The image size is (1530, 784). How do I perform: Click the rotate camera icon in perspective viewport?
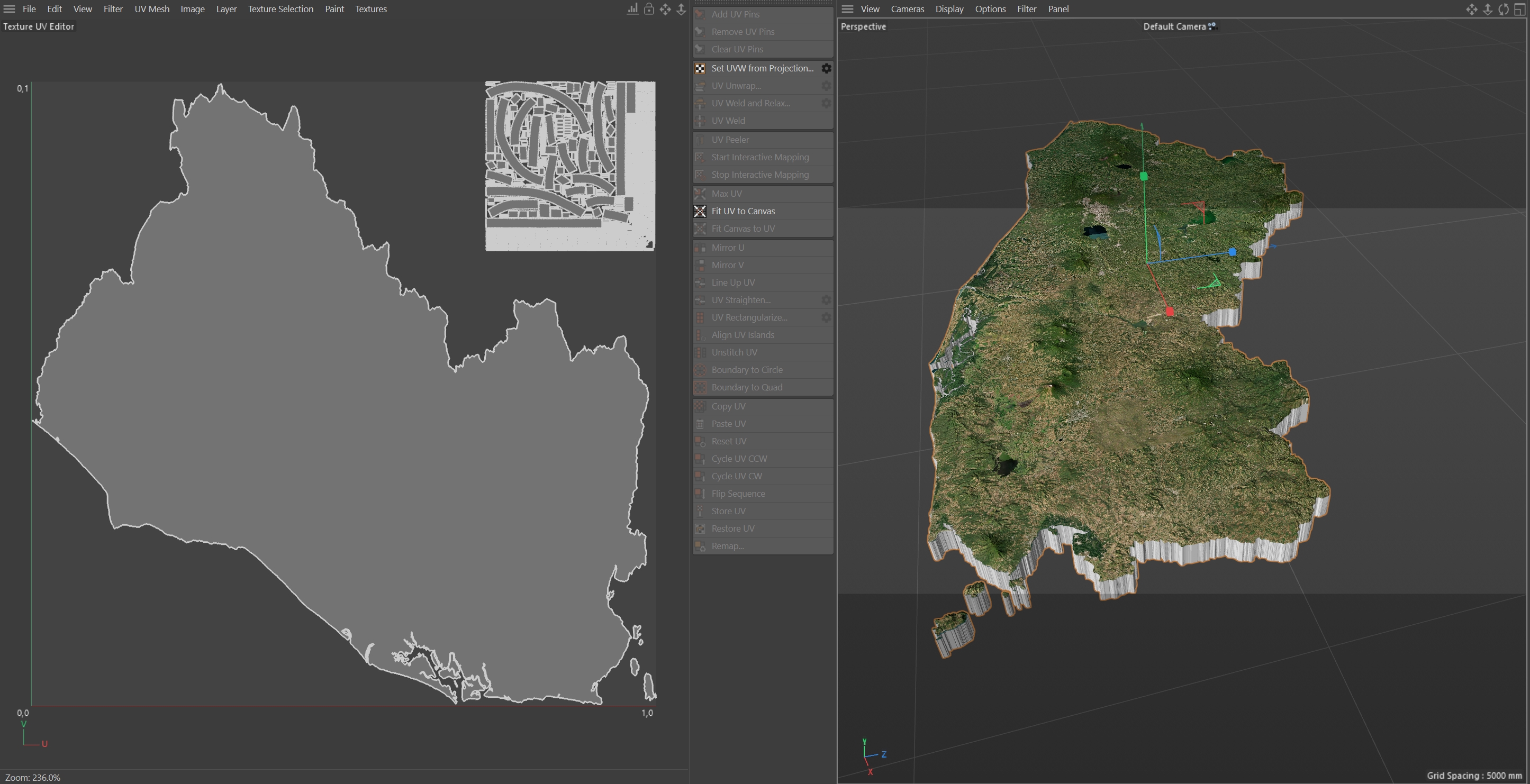[1503, 9]
